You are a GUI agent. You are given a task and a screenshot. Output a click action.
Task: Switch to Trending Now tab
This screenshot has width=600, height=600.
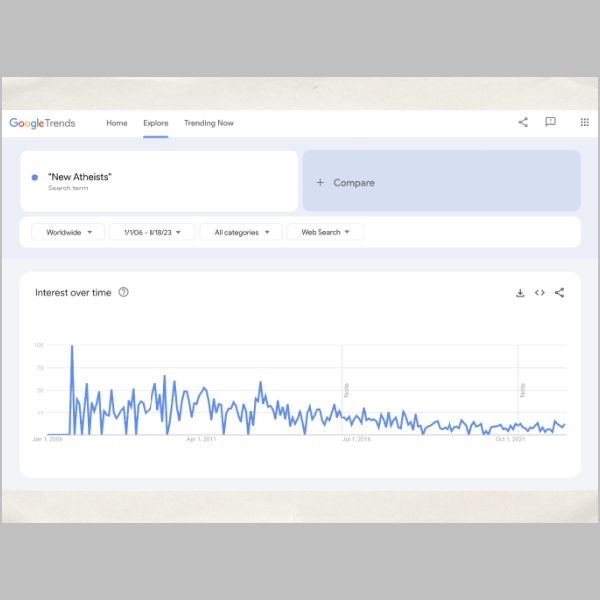[209, 123]
